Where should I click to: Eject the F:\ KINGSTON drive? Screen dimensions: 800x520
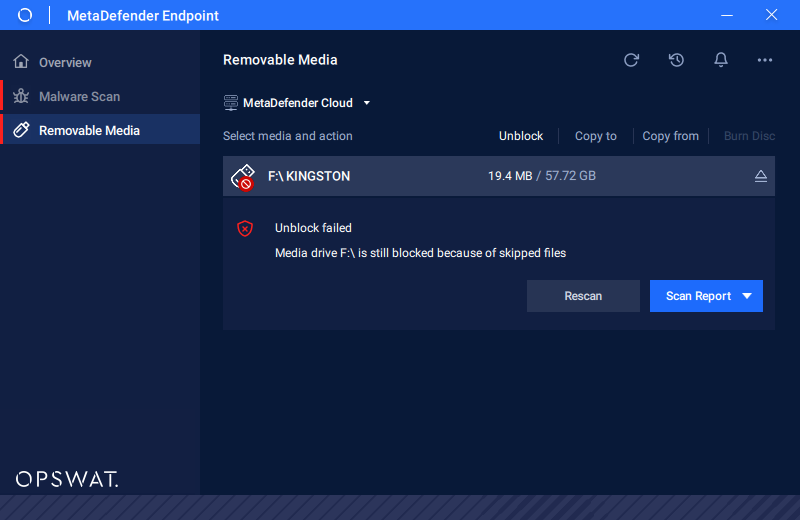coord(760,176)
